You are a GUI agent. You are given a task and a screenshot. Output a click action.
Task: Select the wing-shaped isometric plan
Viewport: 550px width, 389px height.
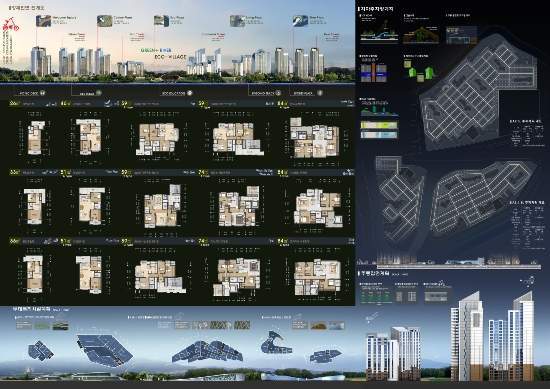[207, 351]
